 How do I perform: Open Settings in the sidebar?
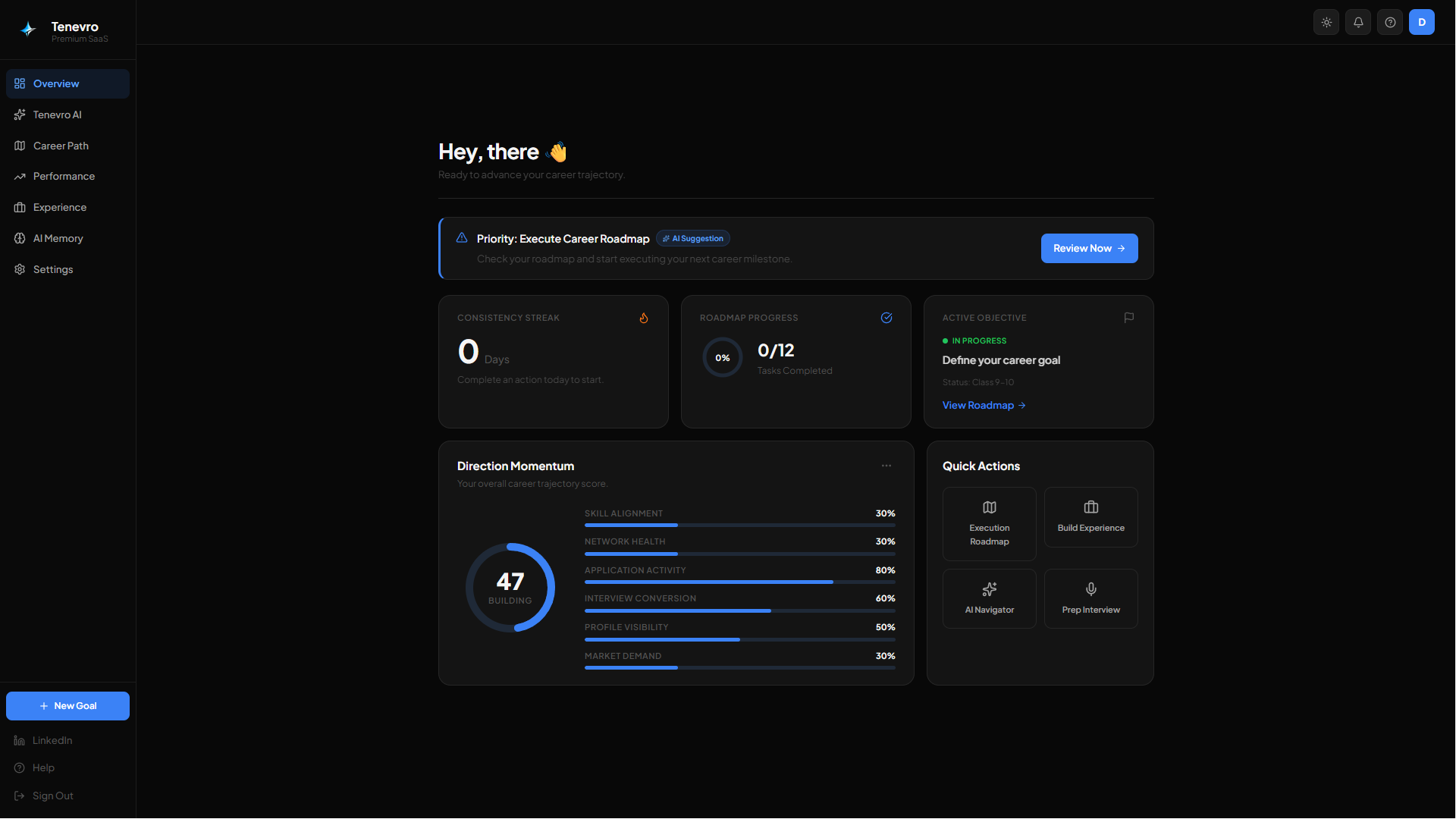point(67,269)
